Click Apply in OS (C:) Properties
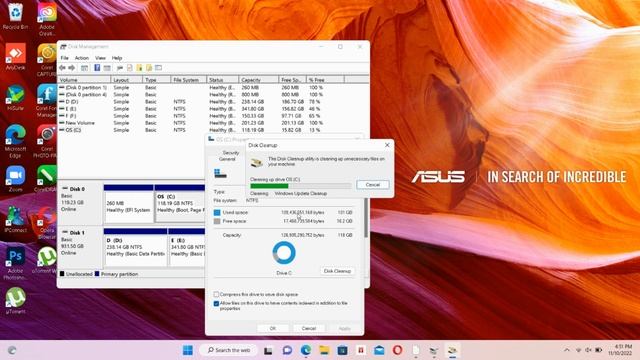This screenshot has width=640, height=360. (x=344, y=328)
